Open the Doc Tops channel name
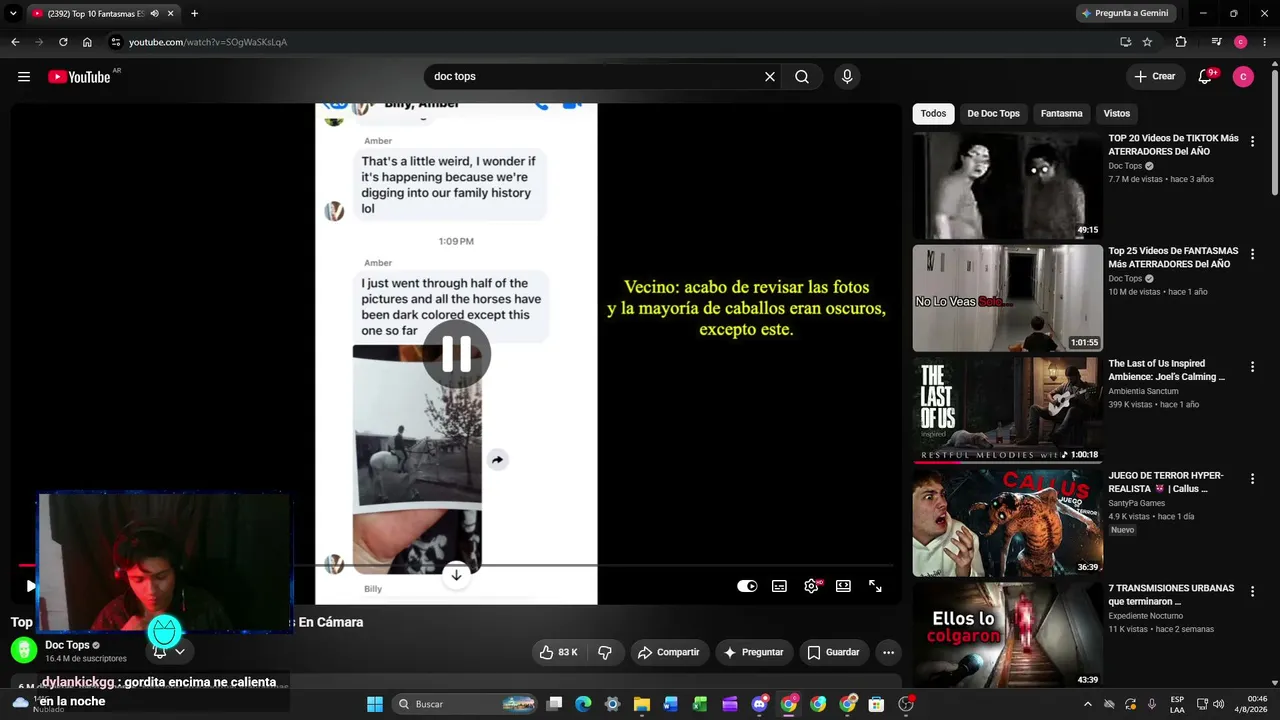The height and width of the screenshot is (720, 1280). [67, 645]
